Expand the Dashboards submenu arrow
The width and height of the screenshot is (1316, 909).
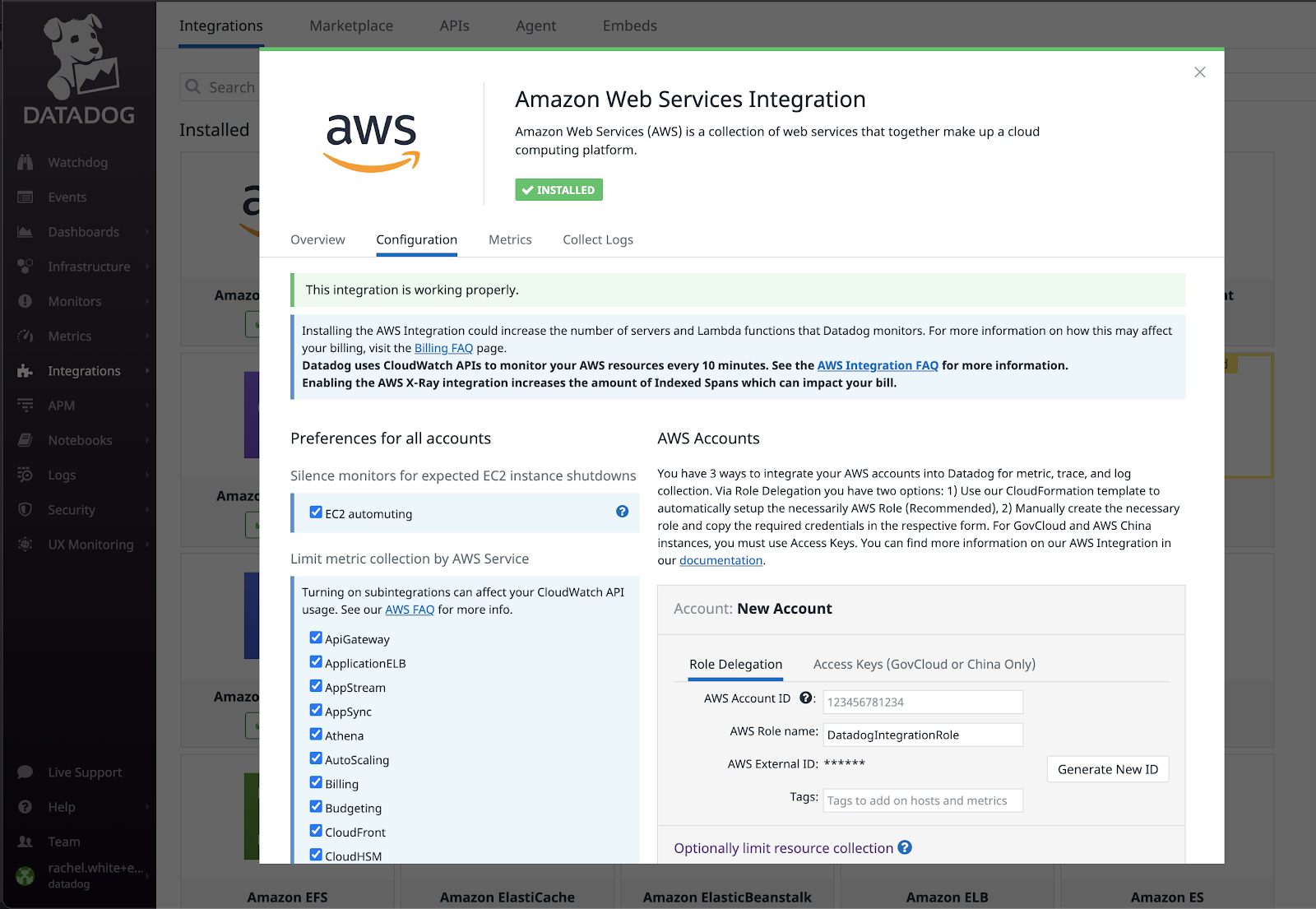coord(147,232)
